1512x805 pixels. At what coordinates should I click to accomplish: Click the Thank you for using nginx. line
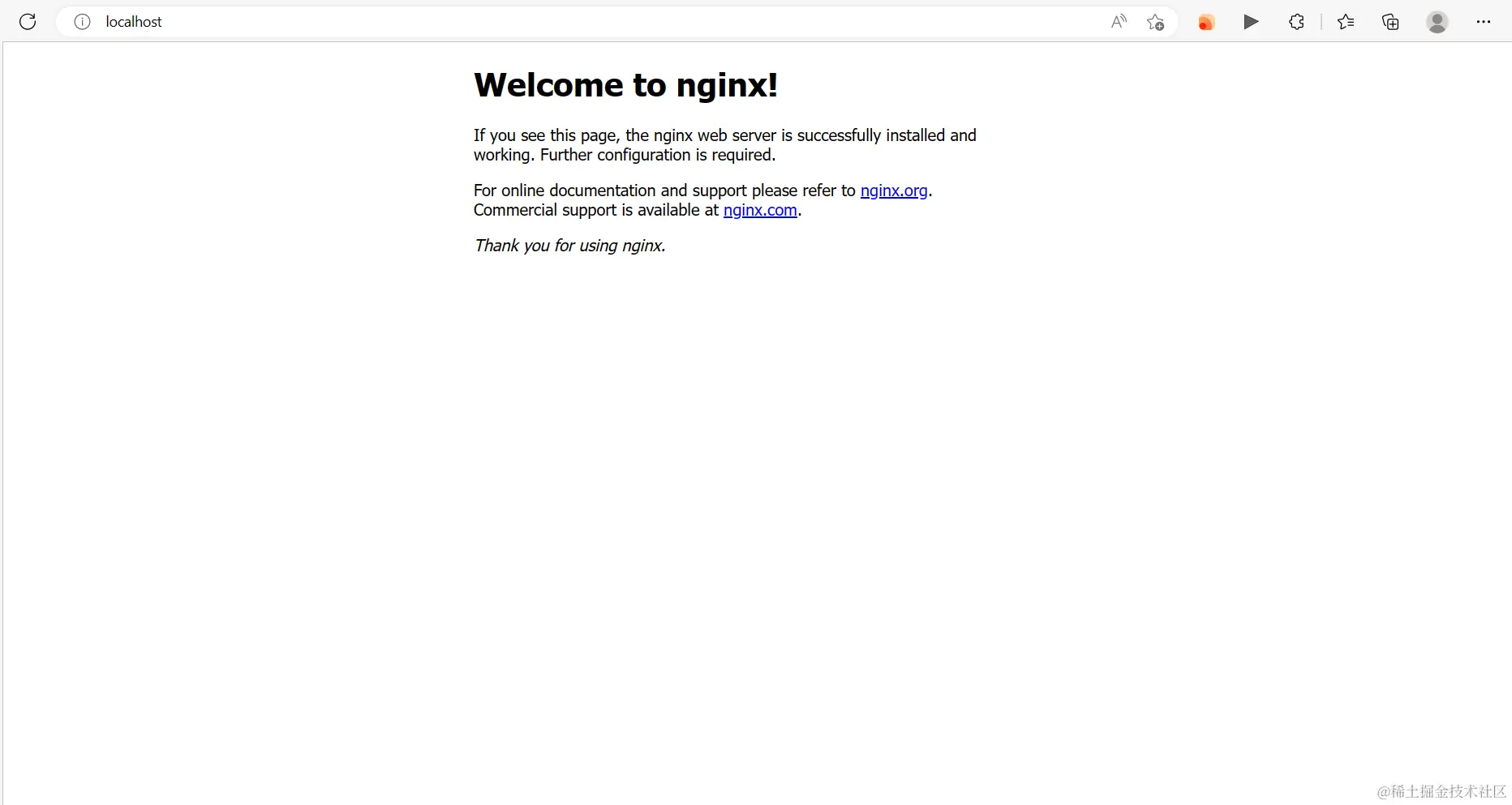pyautogui.click(x=569, y=246)
